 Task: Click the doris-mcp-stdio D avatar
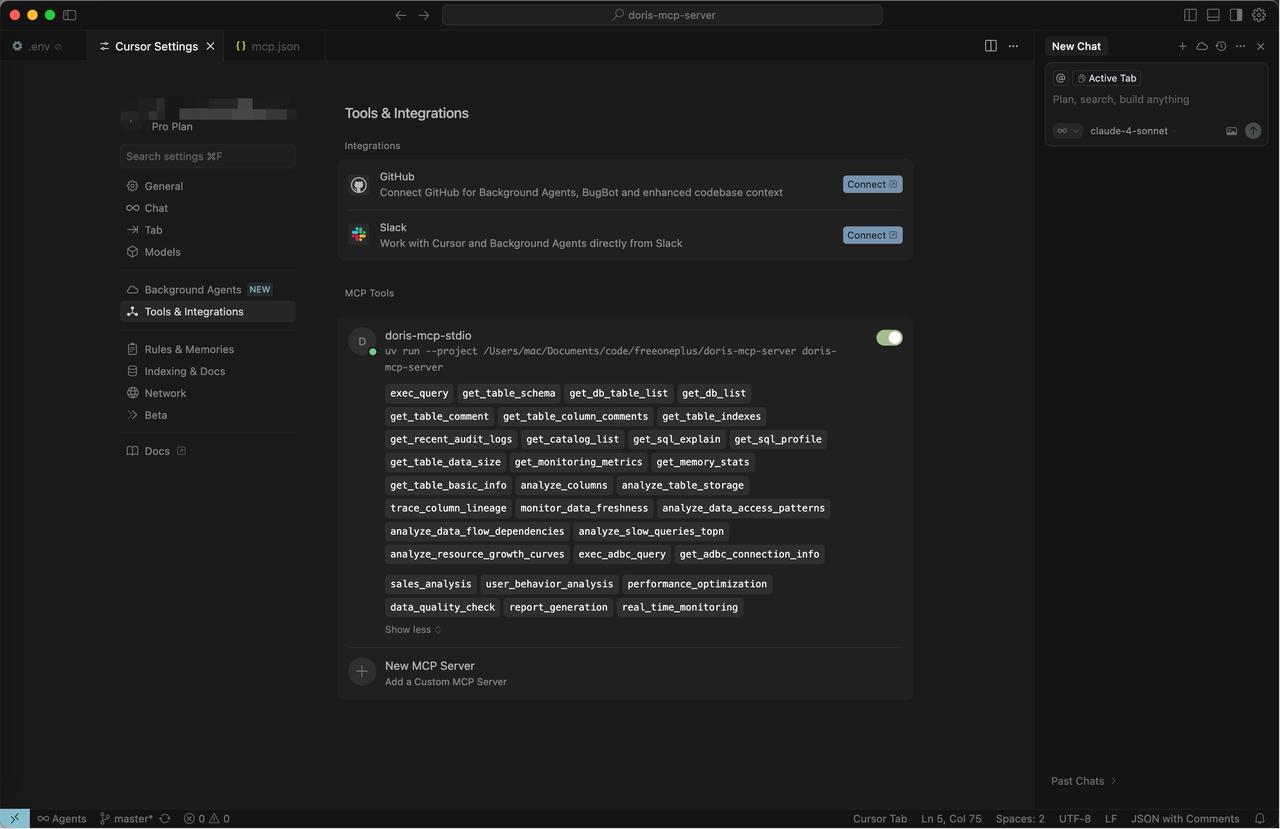pyautogui.click(x=362, y=342)
